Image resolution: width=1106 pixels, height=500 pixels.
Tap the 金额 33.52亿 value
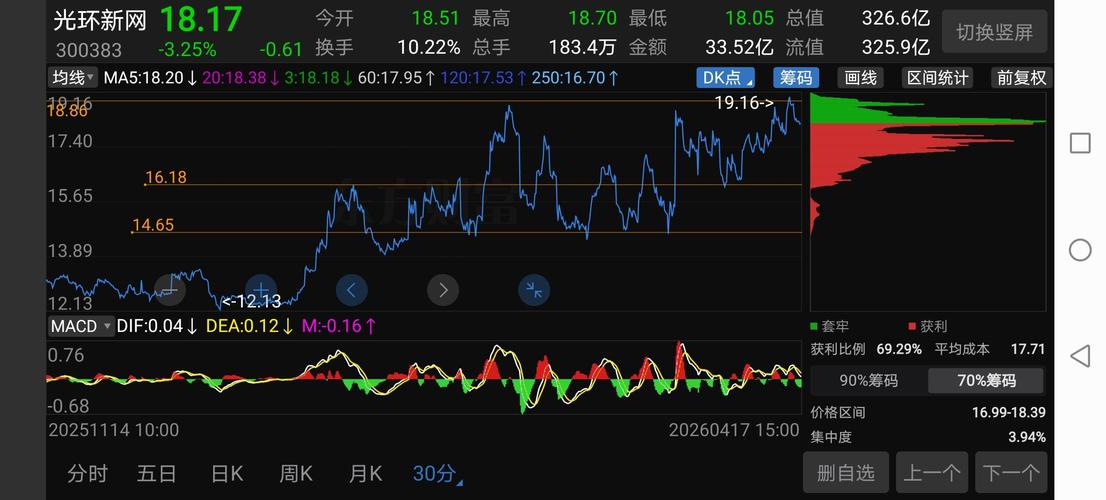(739, 47)
